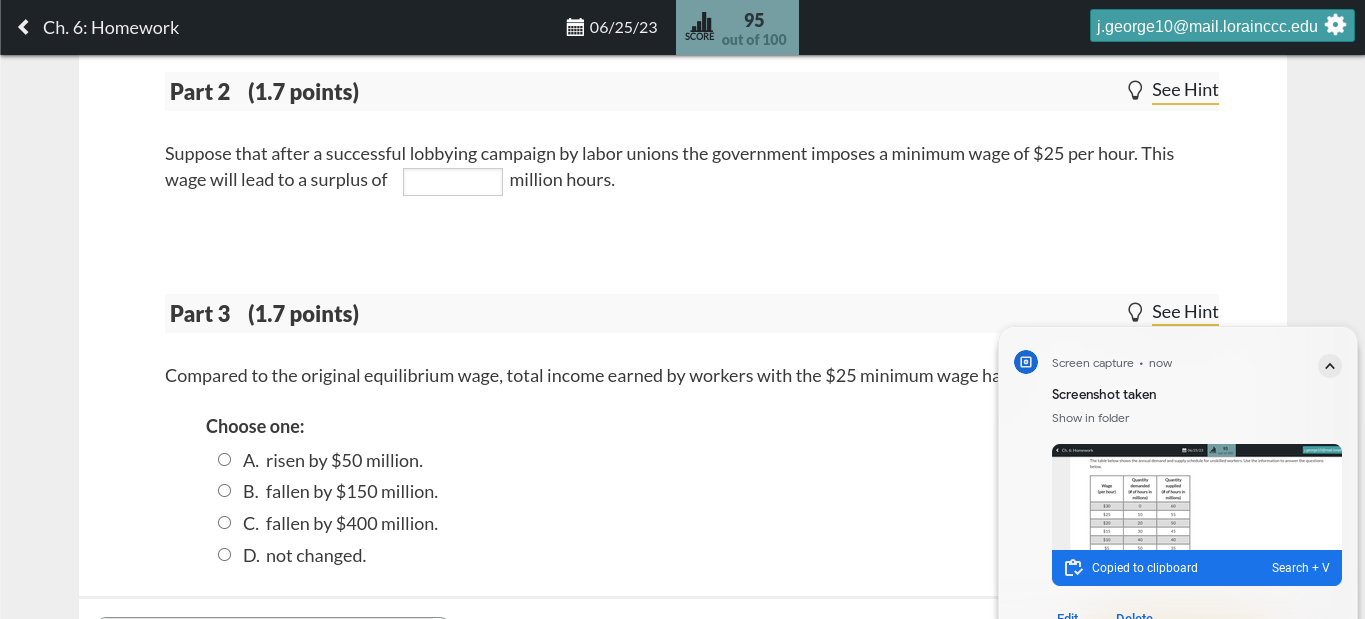Click the gear icon beside the email address
This screenshot has width=1365, height=619.
[1336, 24]
